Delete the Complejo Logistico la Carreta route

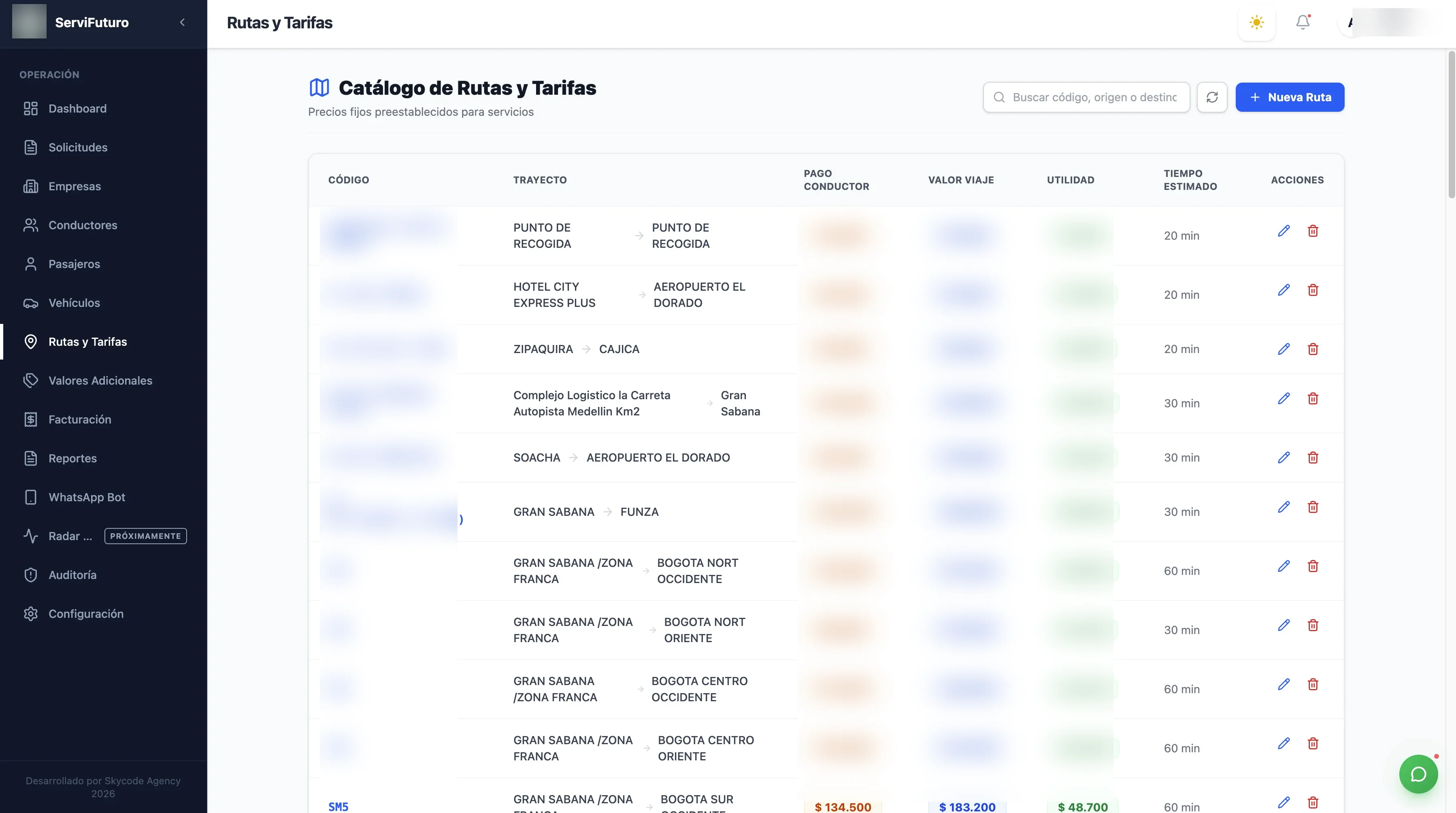[x=1313, y=398]
